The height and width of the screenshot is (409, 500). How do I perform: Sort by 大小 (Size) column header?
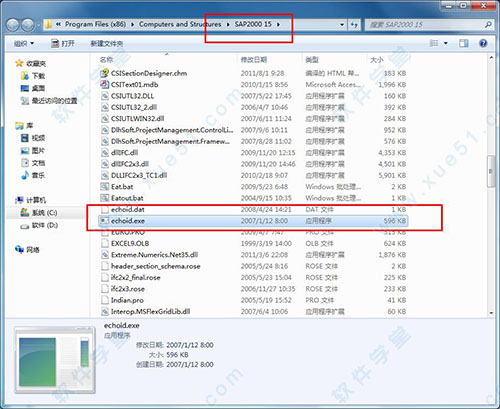[x=377, y=60]
